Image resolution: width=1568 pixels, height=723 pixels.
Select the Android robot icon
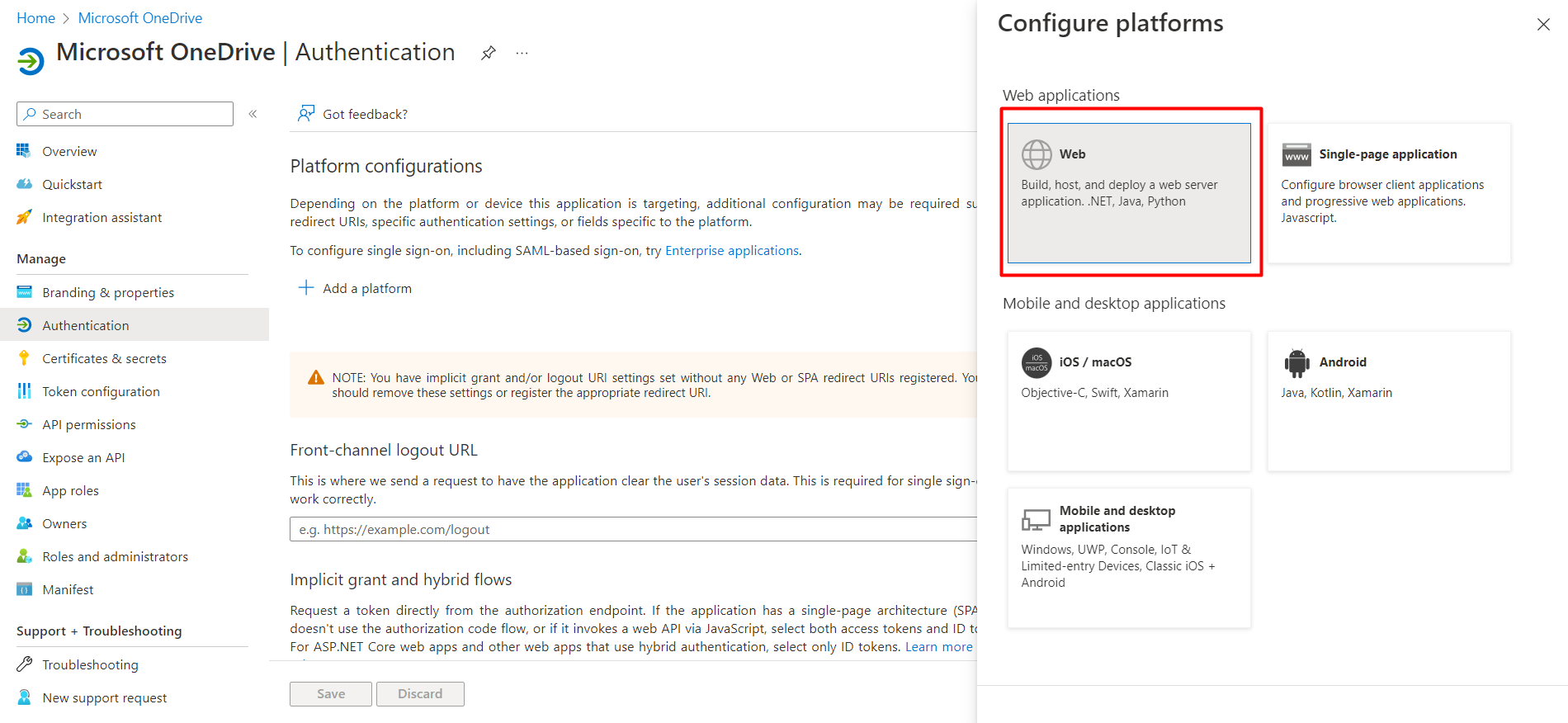1296,362
